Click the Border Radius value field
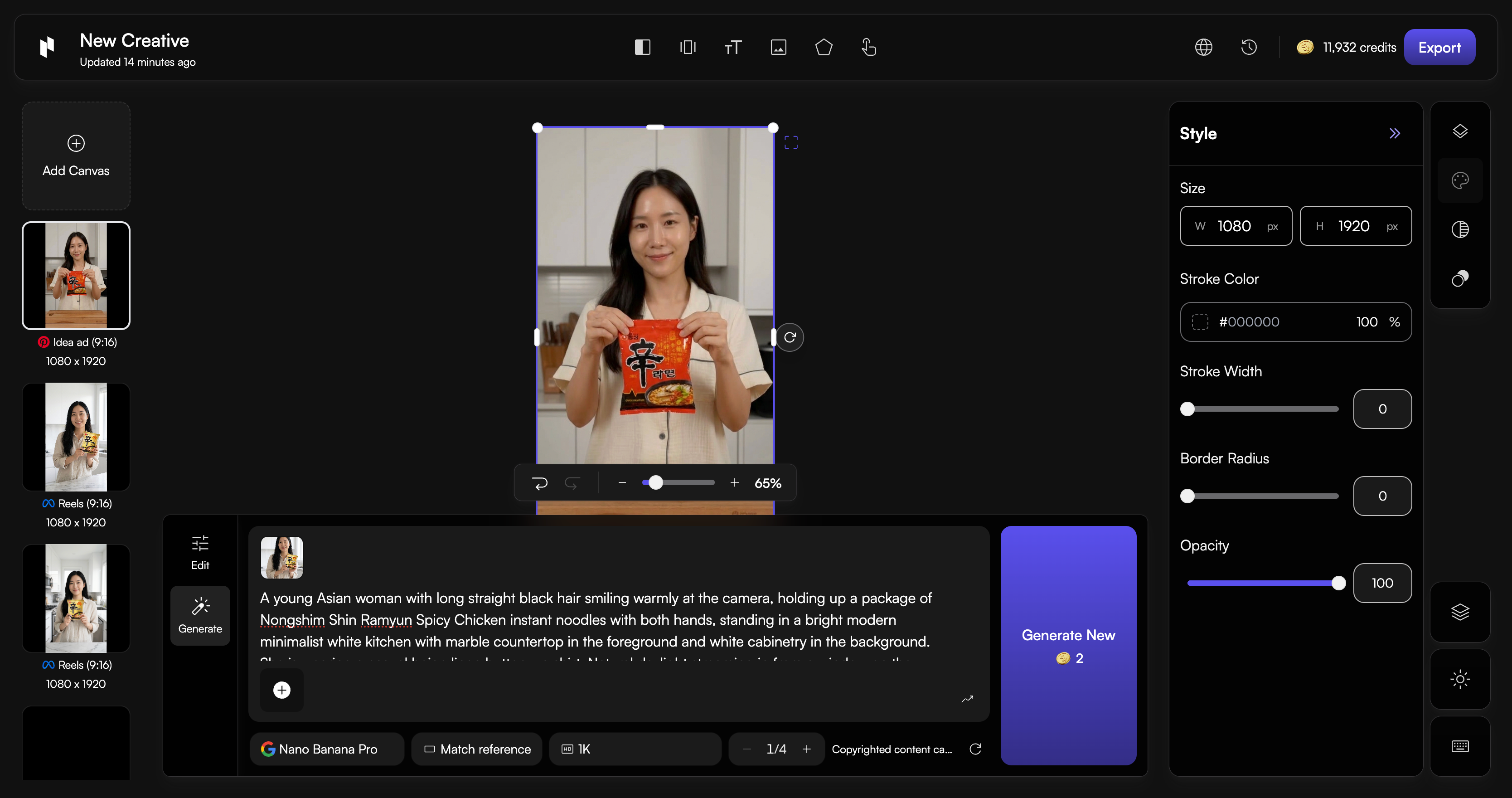Screen dimensions: 1512x798 coord(1382,496)
